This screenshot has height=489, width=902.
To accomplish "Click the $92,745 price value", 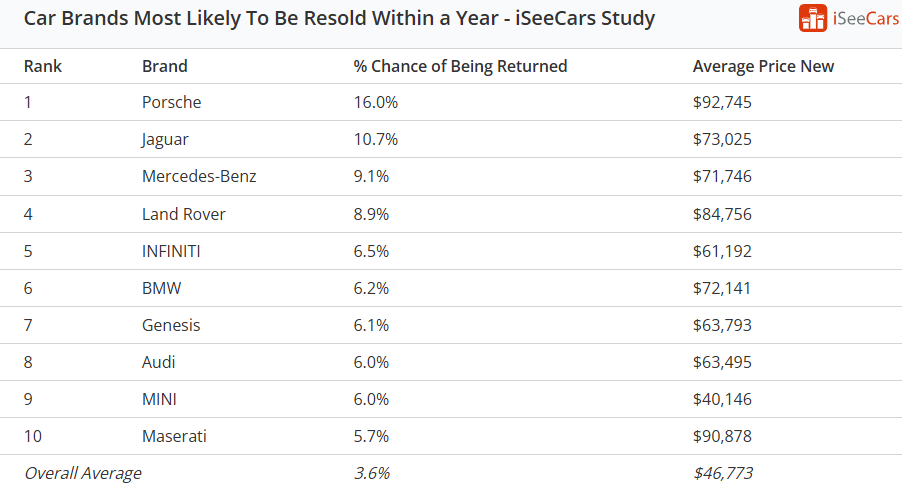I will 722,102.
